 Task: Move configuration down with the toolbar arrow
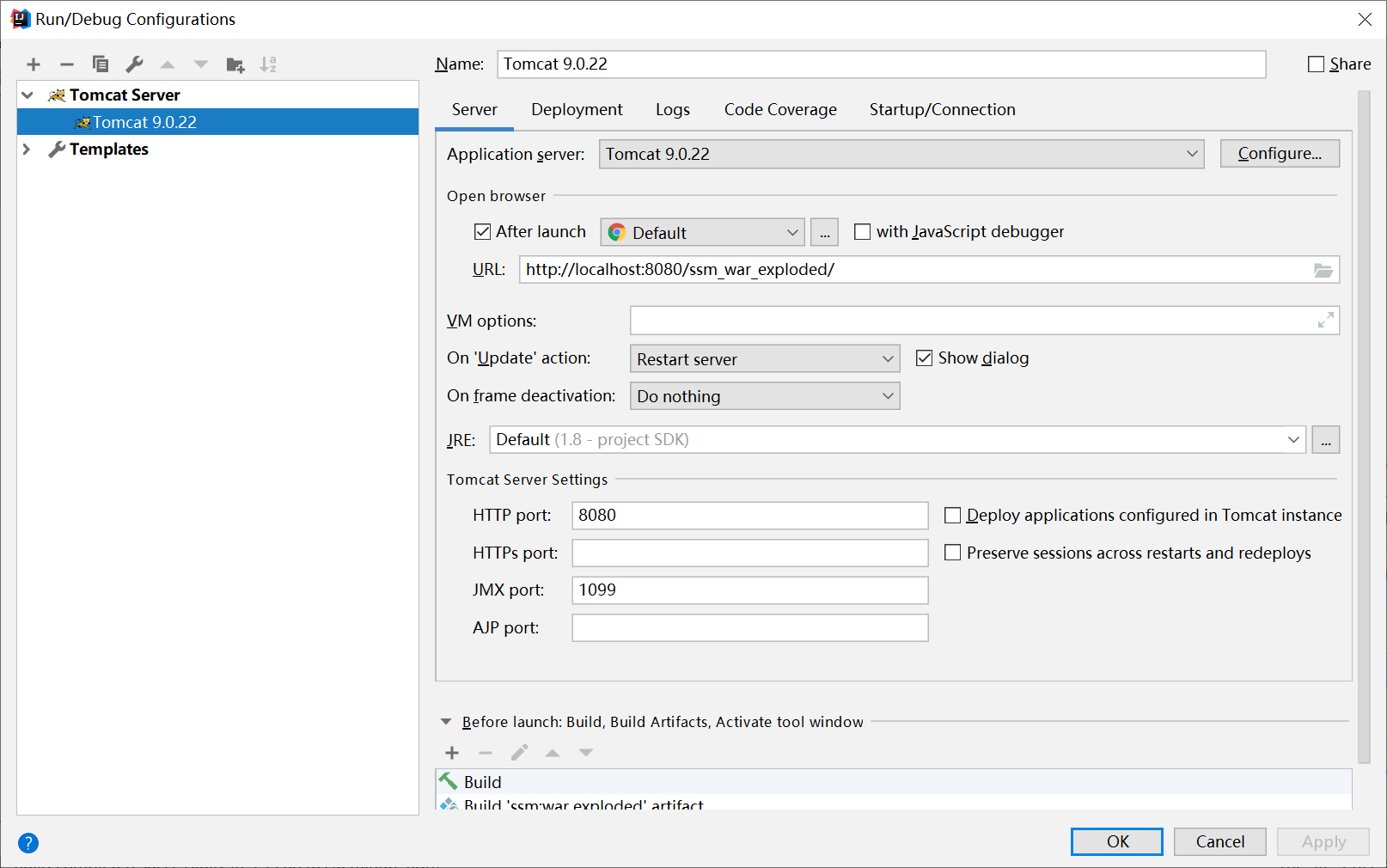[201, 64]
